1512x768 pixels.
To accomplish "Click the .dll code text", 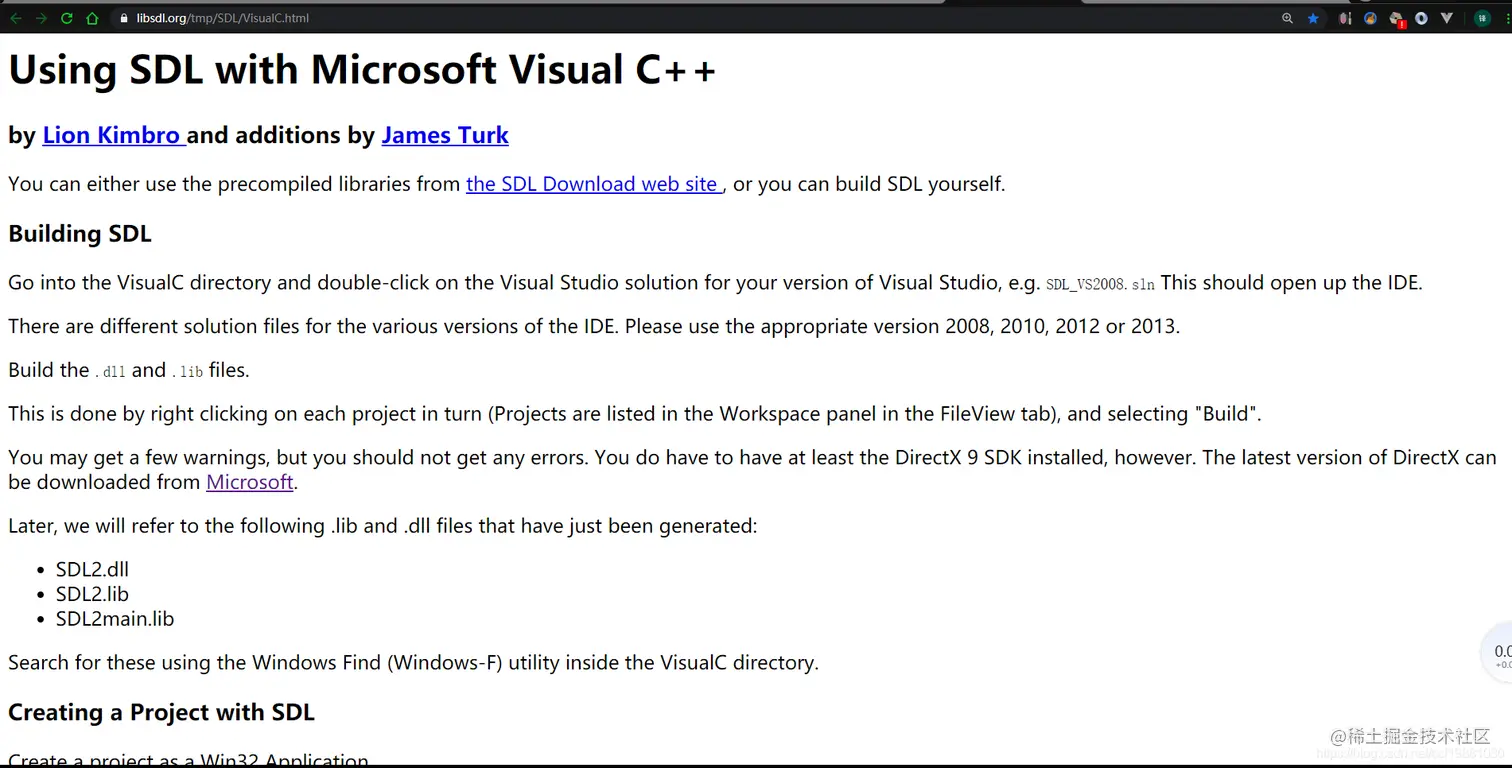I will coord(110,372).
